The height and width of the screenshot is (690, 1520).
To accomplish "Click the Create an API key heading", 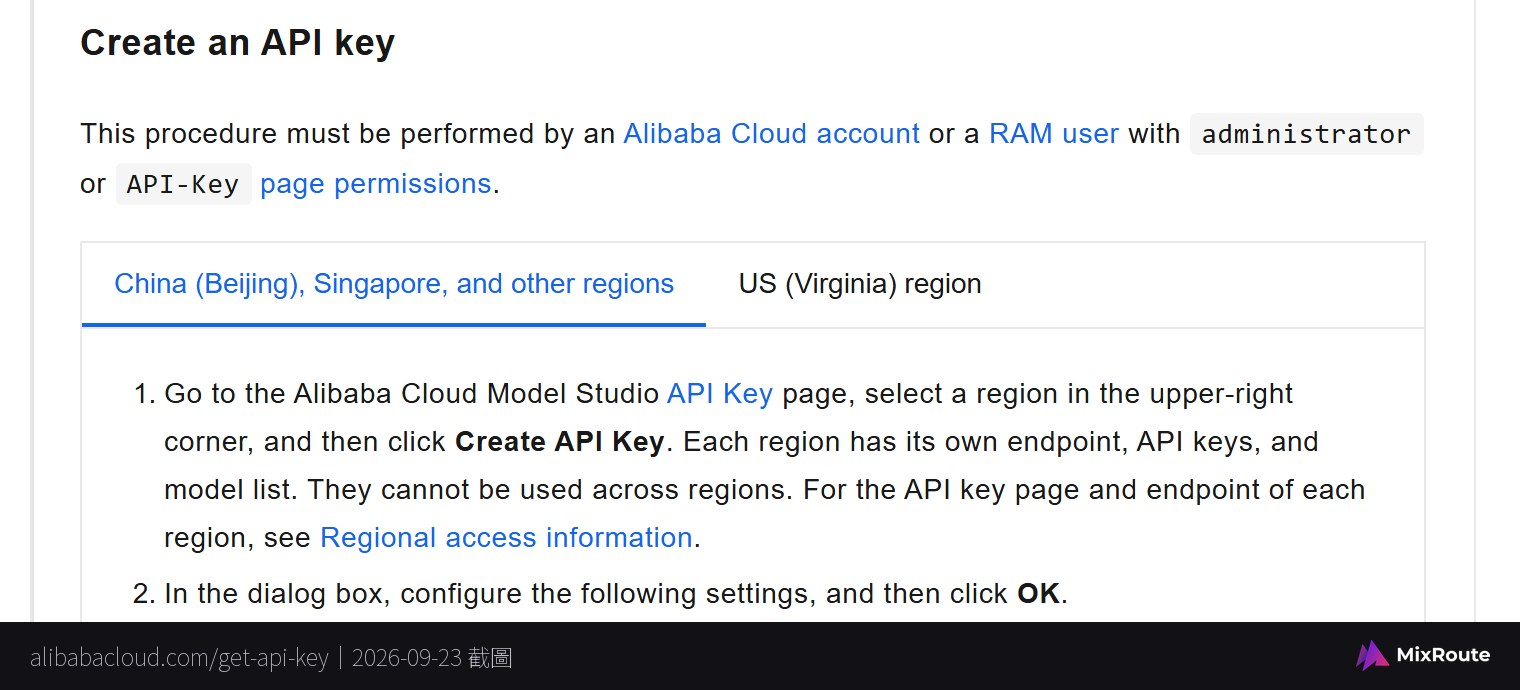I will (x=237, y=43).
